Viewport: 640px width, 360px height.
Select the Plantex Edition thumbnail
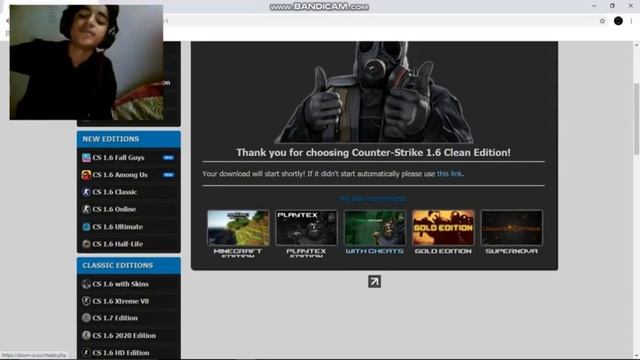306,228
